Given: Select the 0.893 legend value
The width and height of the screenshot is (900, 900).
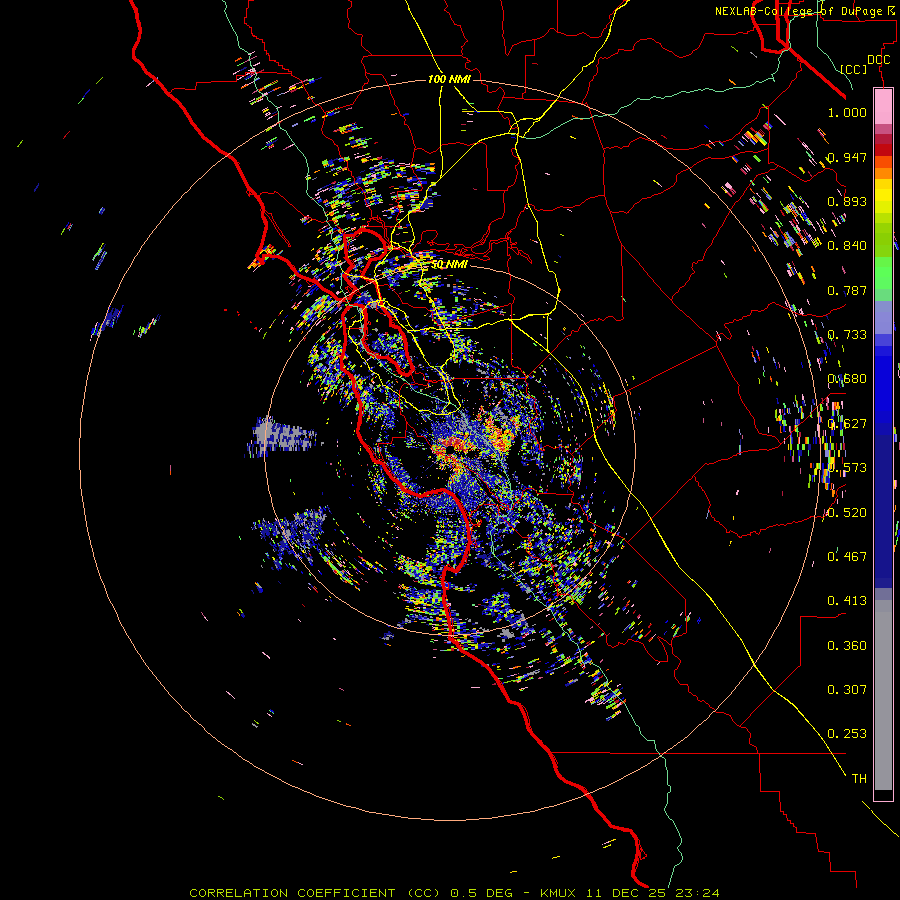Looking at the screenshot, I should [x=847, y=201].
